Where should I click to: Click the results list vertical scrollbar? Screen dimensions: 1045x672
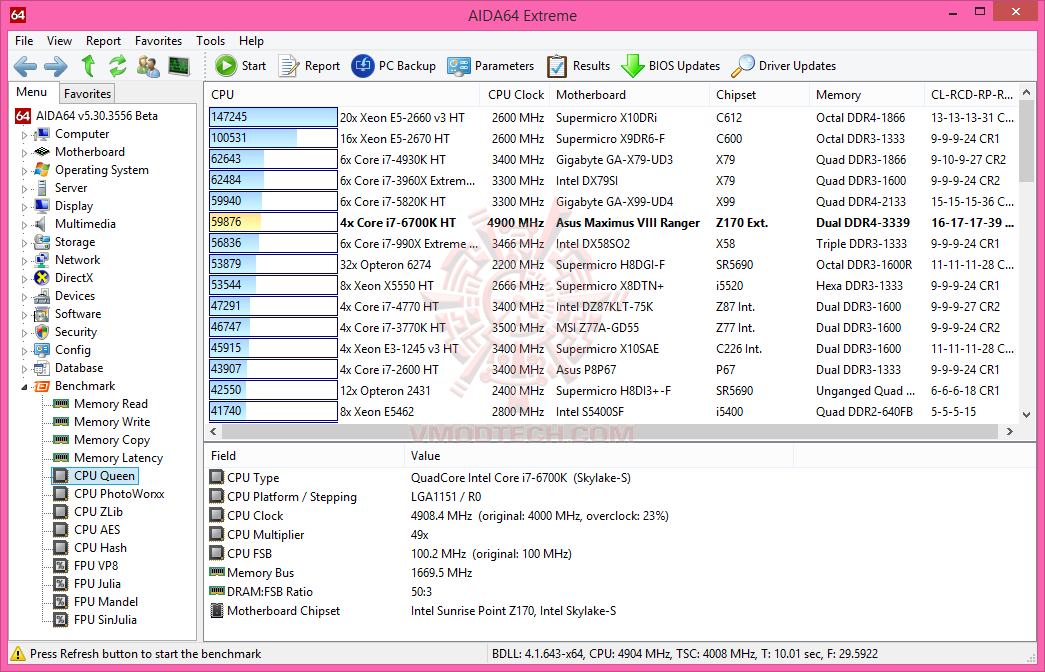1026,253
